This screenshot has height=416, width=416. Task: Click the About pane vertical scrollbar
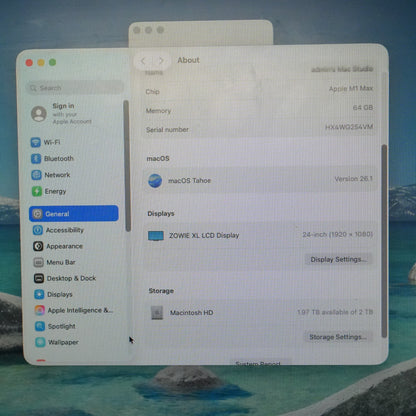pyautogui.click(x=384, y=241)
